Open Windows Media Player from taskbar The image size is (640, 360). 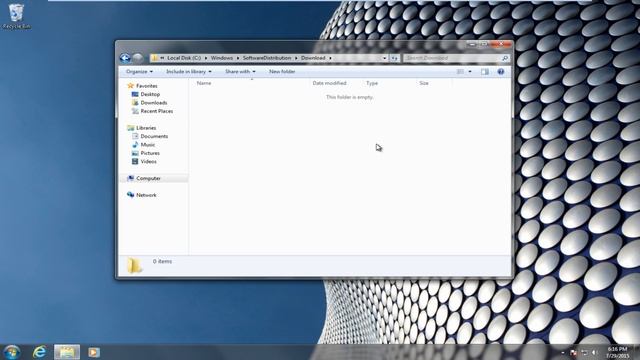point(94,352)
